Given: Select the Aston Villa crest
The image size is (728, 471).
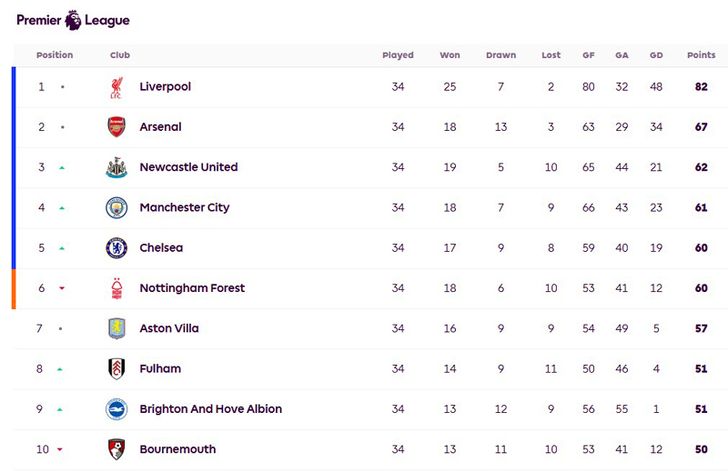Looking at the screenshot, I should point(117,328).
